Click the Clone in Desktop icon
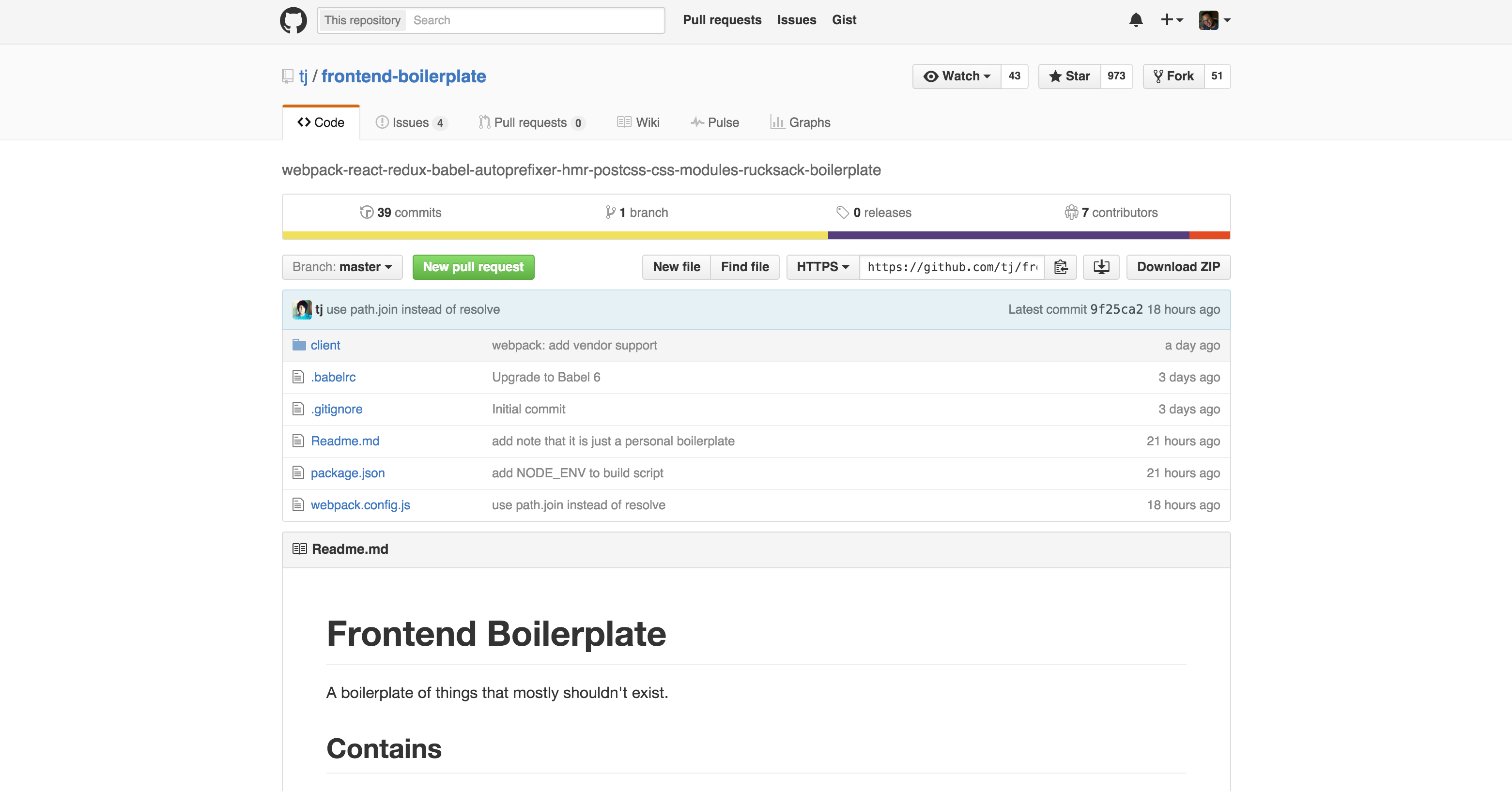Image resolution: width=1512 pixels, height=791 pixels. pyautogui.click(x=1100, y=267)
